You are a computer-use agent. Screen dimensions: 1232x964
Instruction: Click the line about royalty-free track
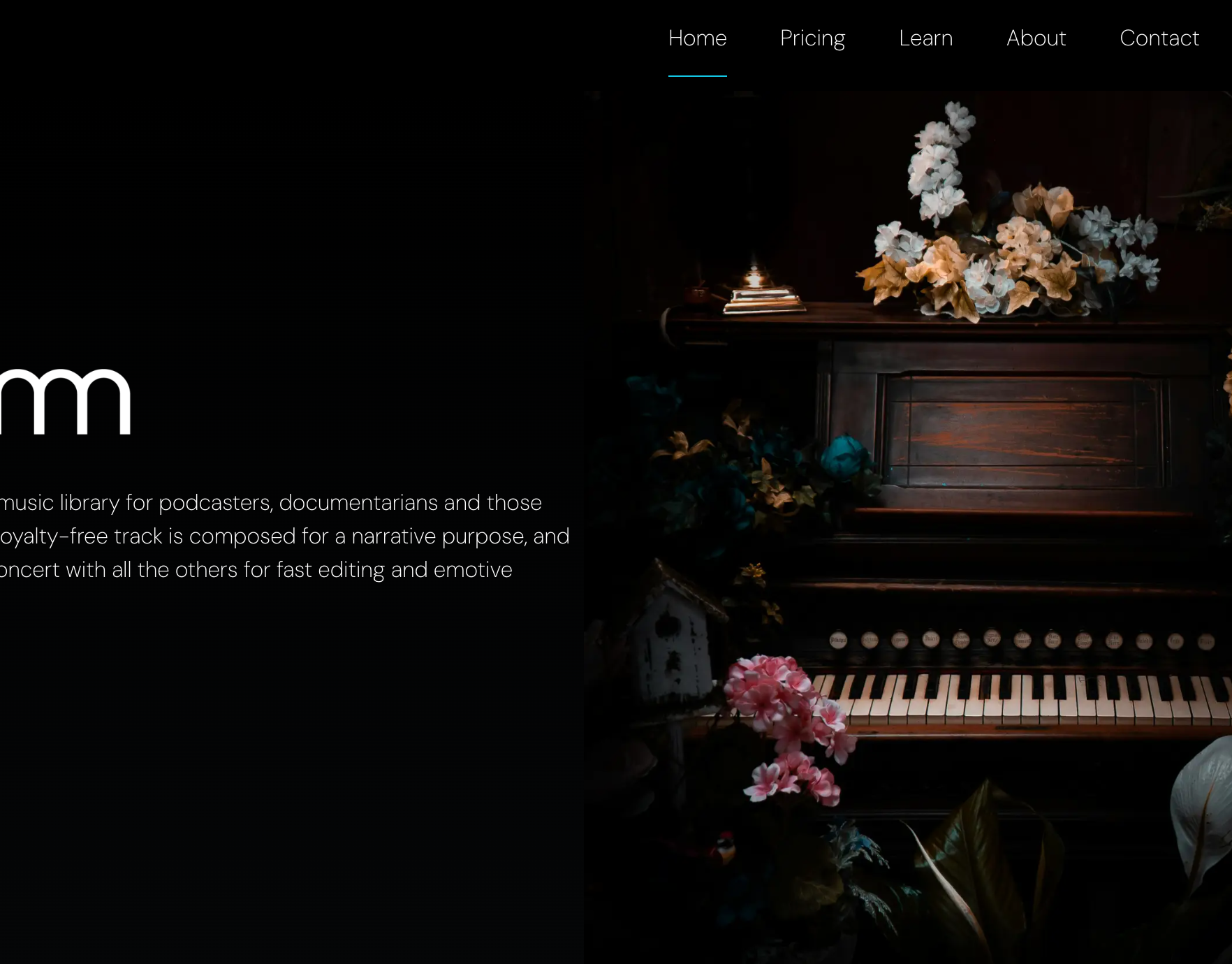(x=285, y=536)
